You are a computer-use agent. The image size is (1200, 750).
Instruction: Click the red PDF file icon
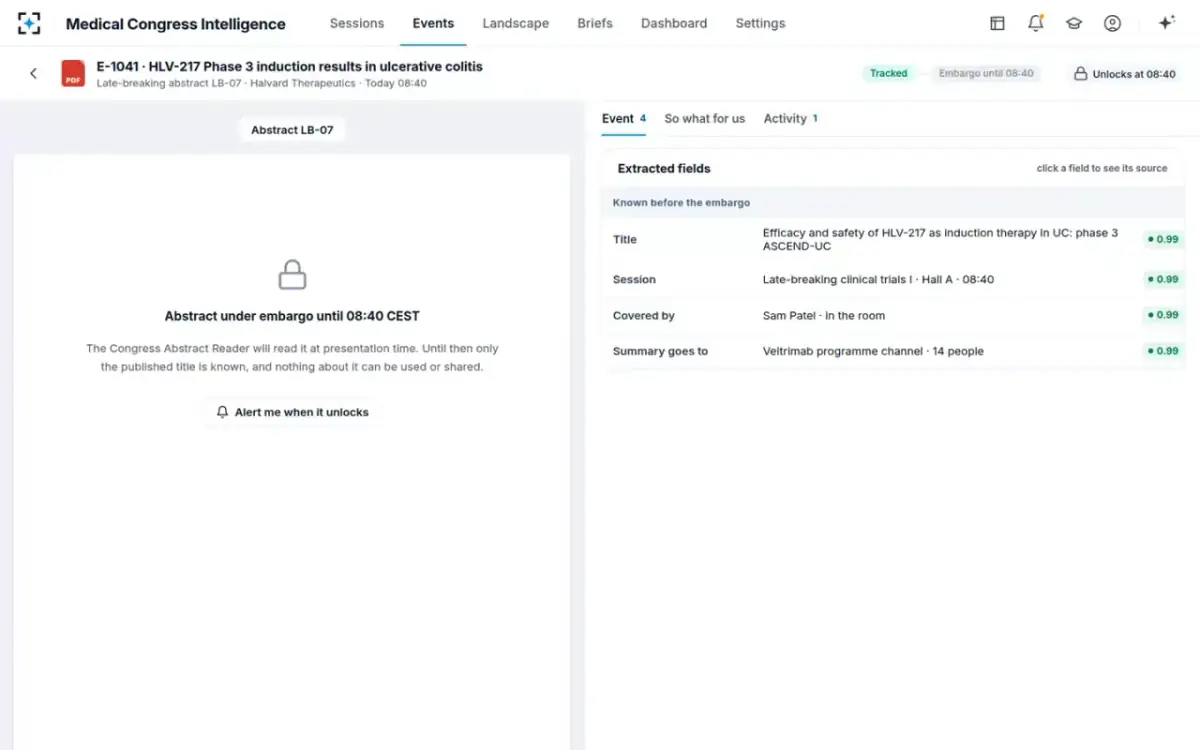point(73,73)
